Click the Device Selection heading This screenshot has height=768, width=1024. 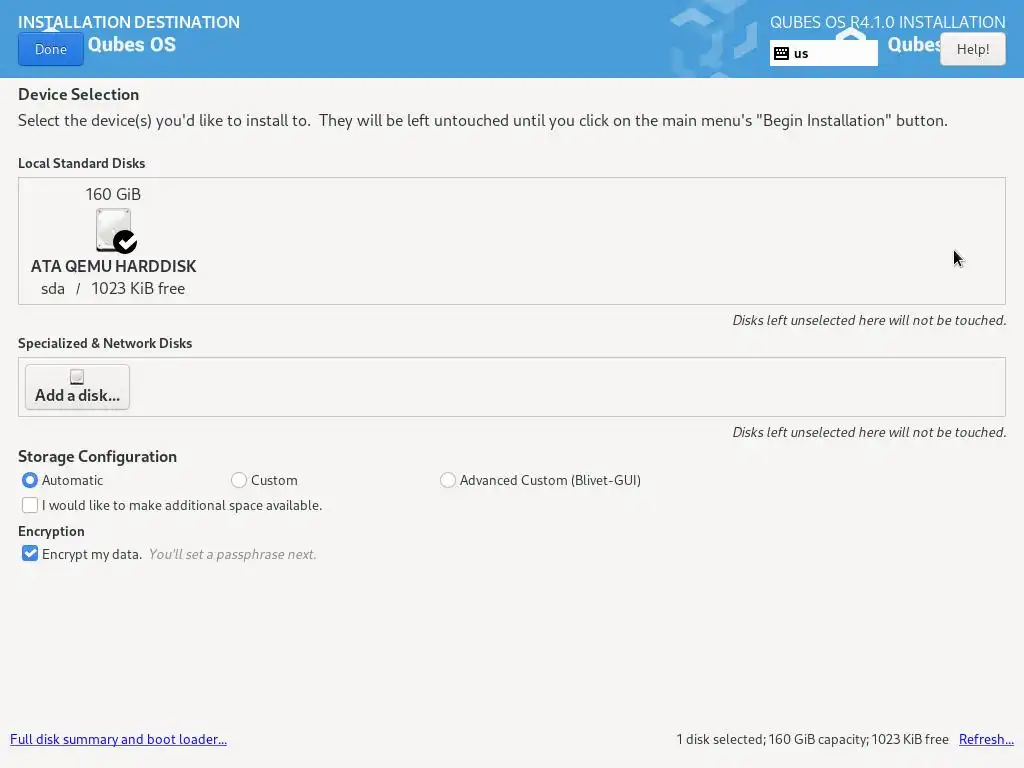coord(78,94)
